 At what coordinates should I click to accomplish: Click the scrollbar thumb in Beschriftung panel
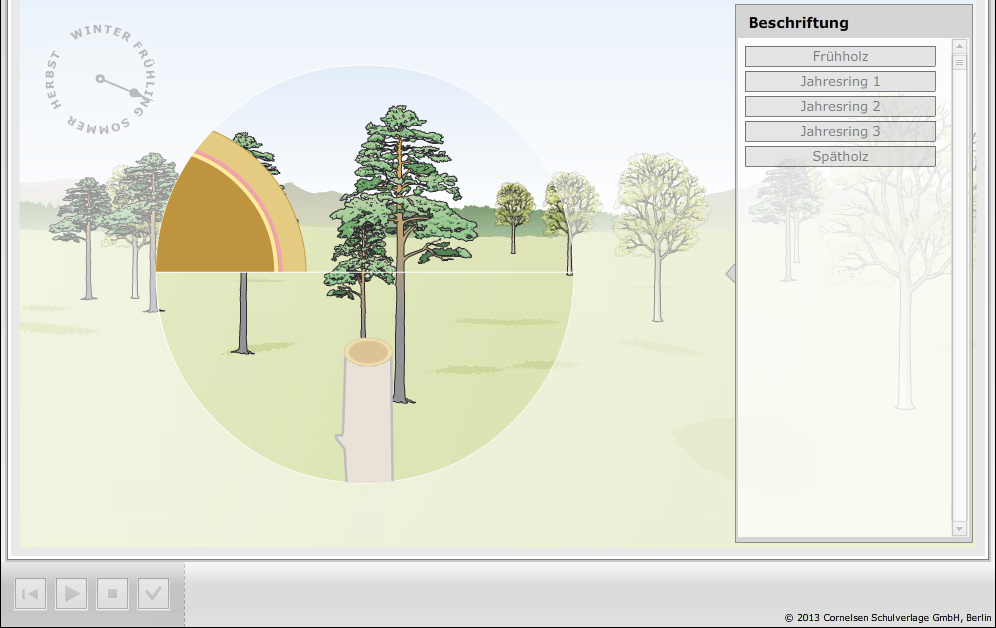point(960,63)
